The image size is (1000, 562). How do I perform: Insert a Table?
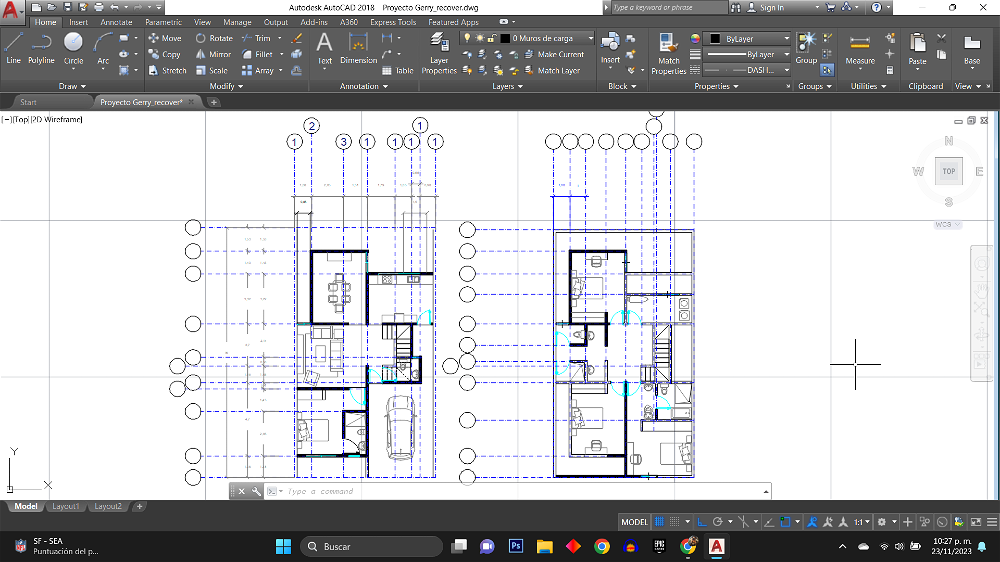(x=398, y=70)
